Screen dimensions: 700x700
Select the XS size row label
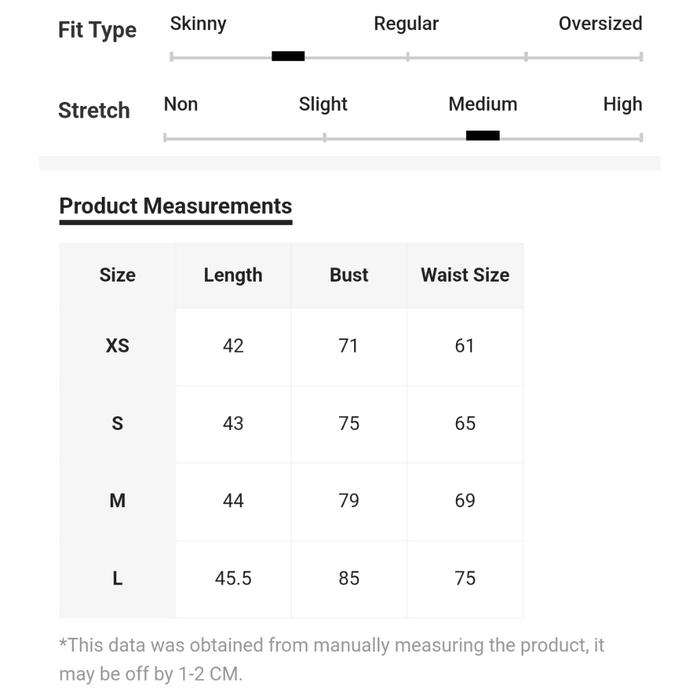[117, 346]
